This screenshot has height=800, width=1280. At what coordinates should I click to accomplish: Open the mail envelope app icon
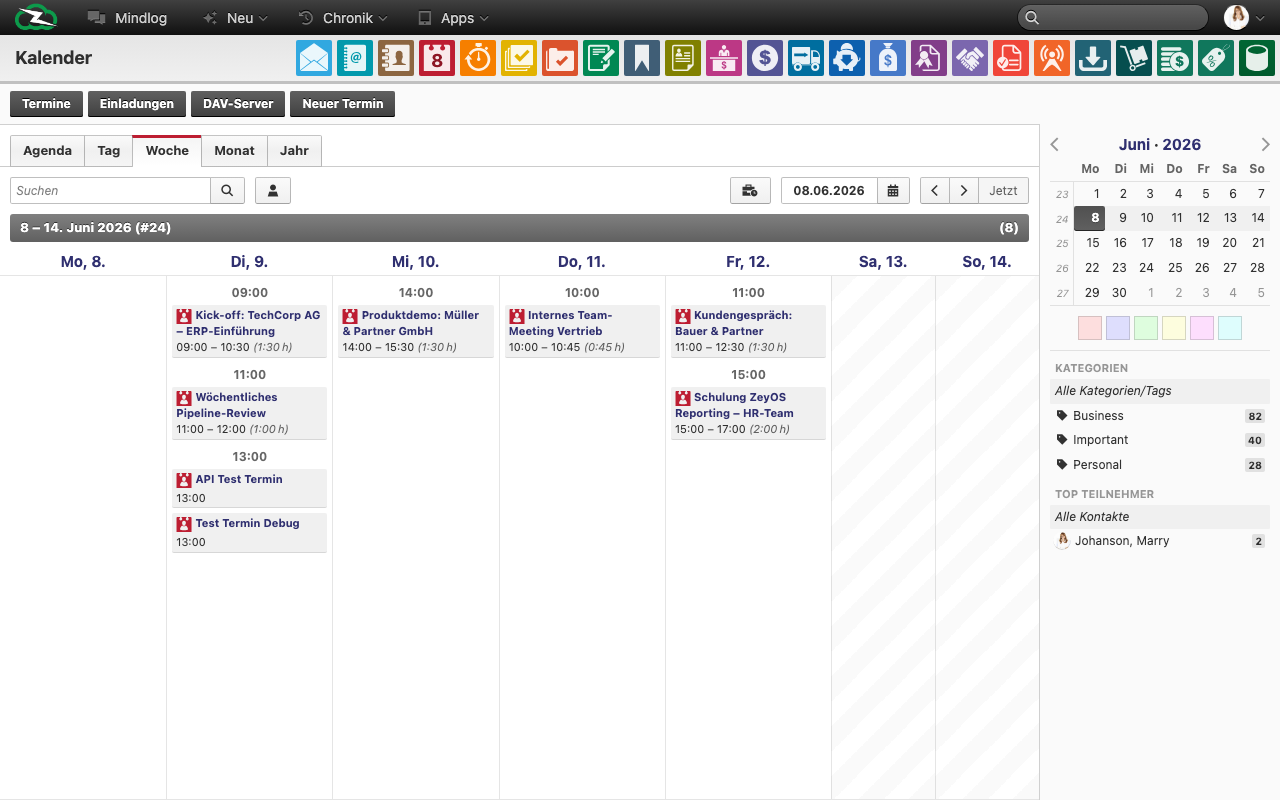point(314,58)
